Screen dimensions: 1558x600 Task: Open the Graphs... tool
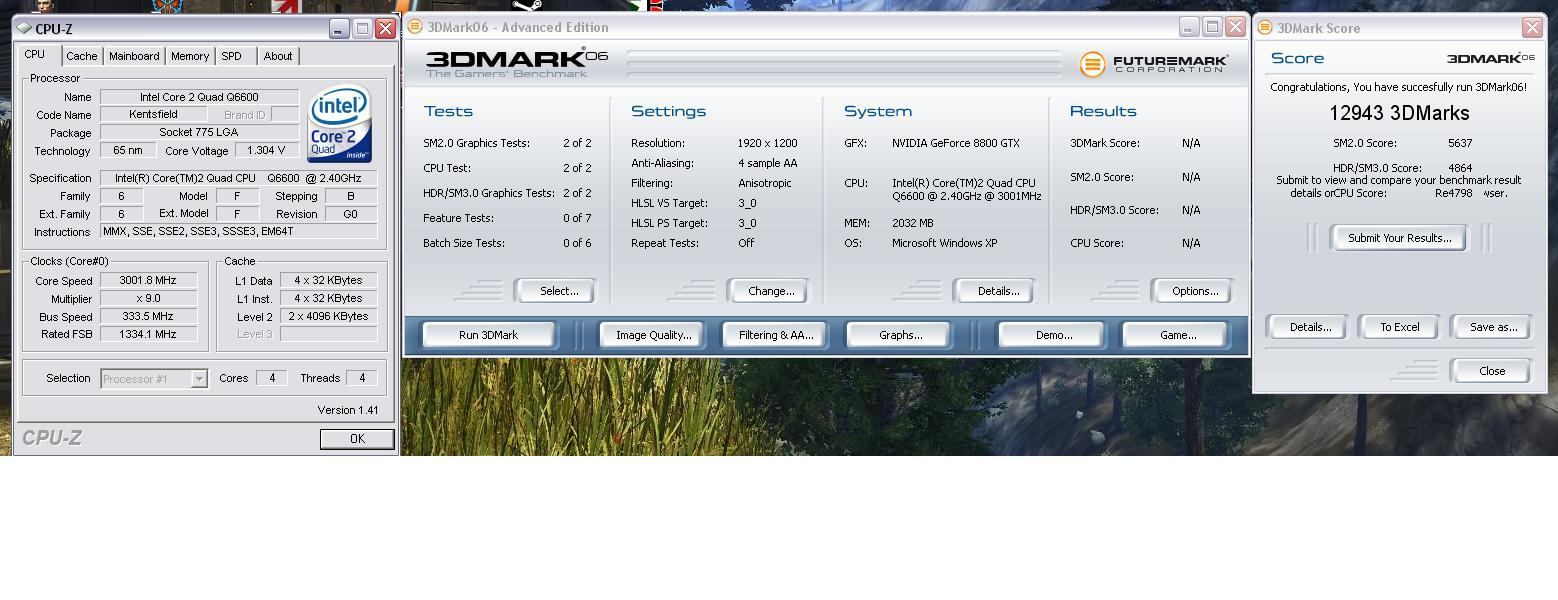click(x=901, y=335)
